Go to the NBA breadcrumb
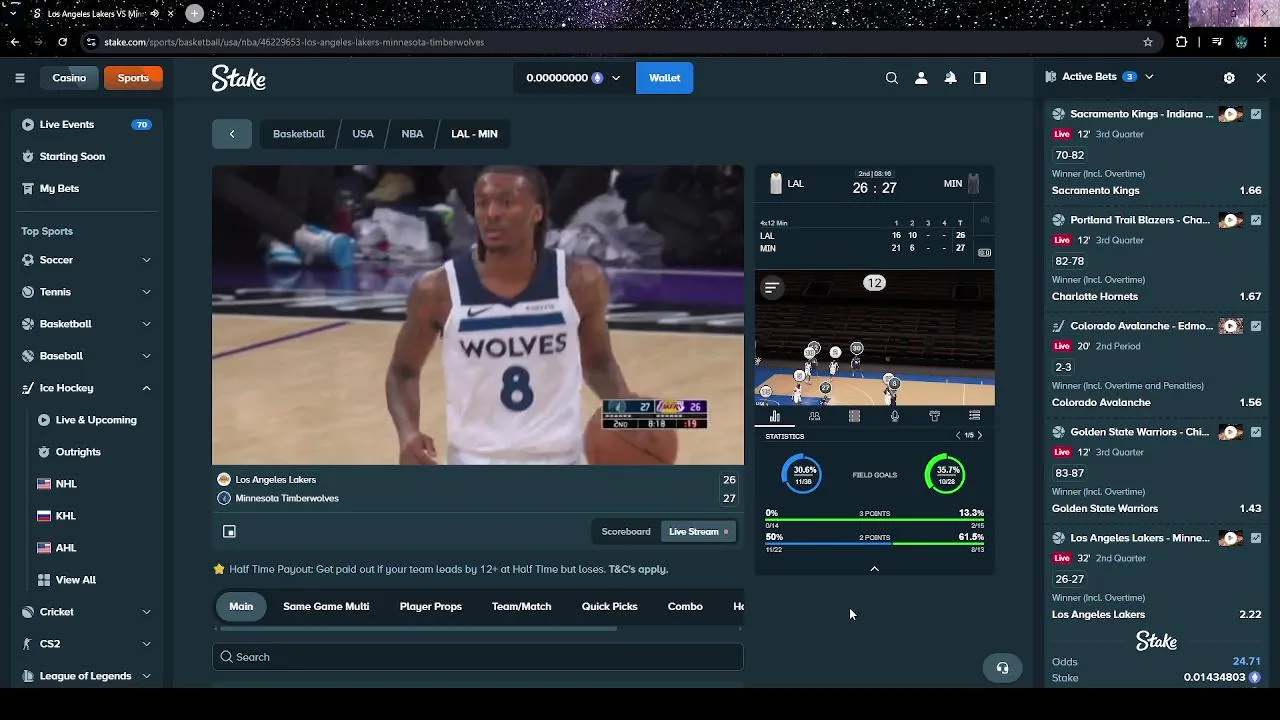The width and height of the screenshot is (1280, 720). click(x=412, y=134)
